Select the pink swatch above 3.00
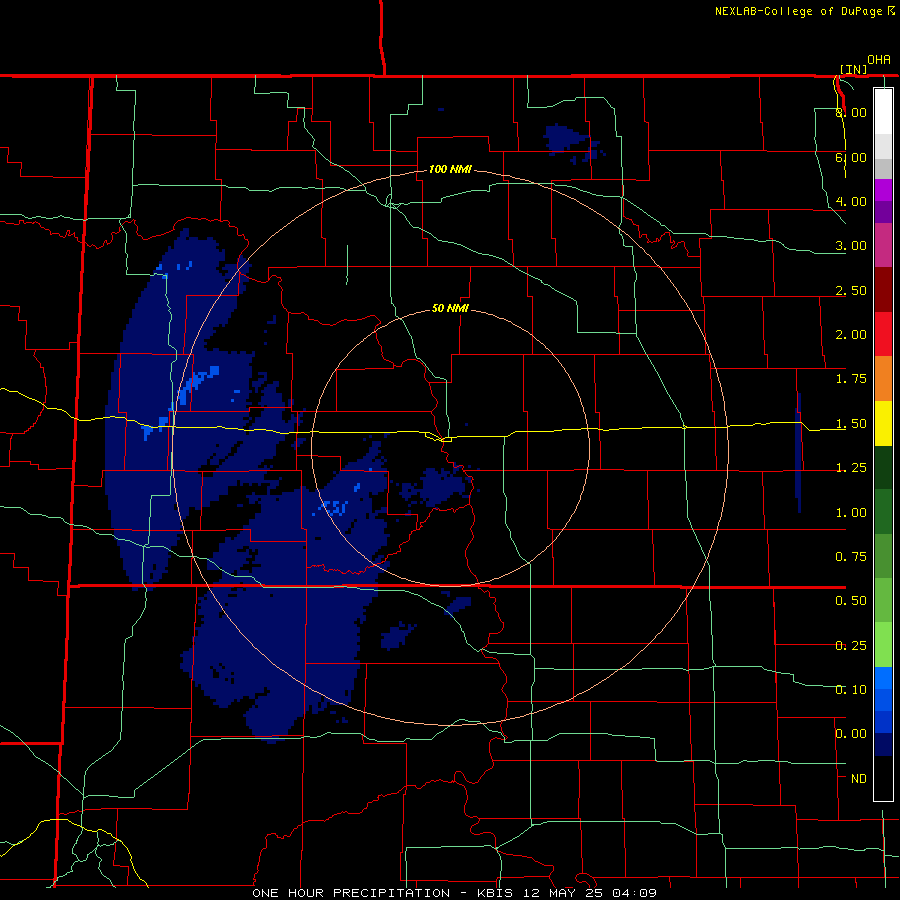 tap(883, 245)
